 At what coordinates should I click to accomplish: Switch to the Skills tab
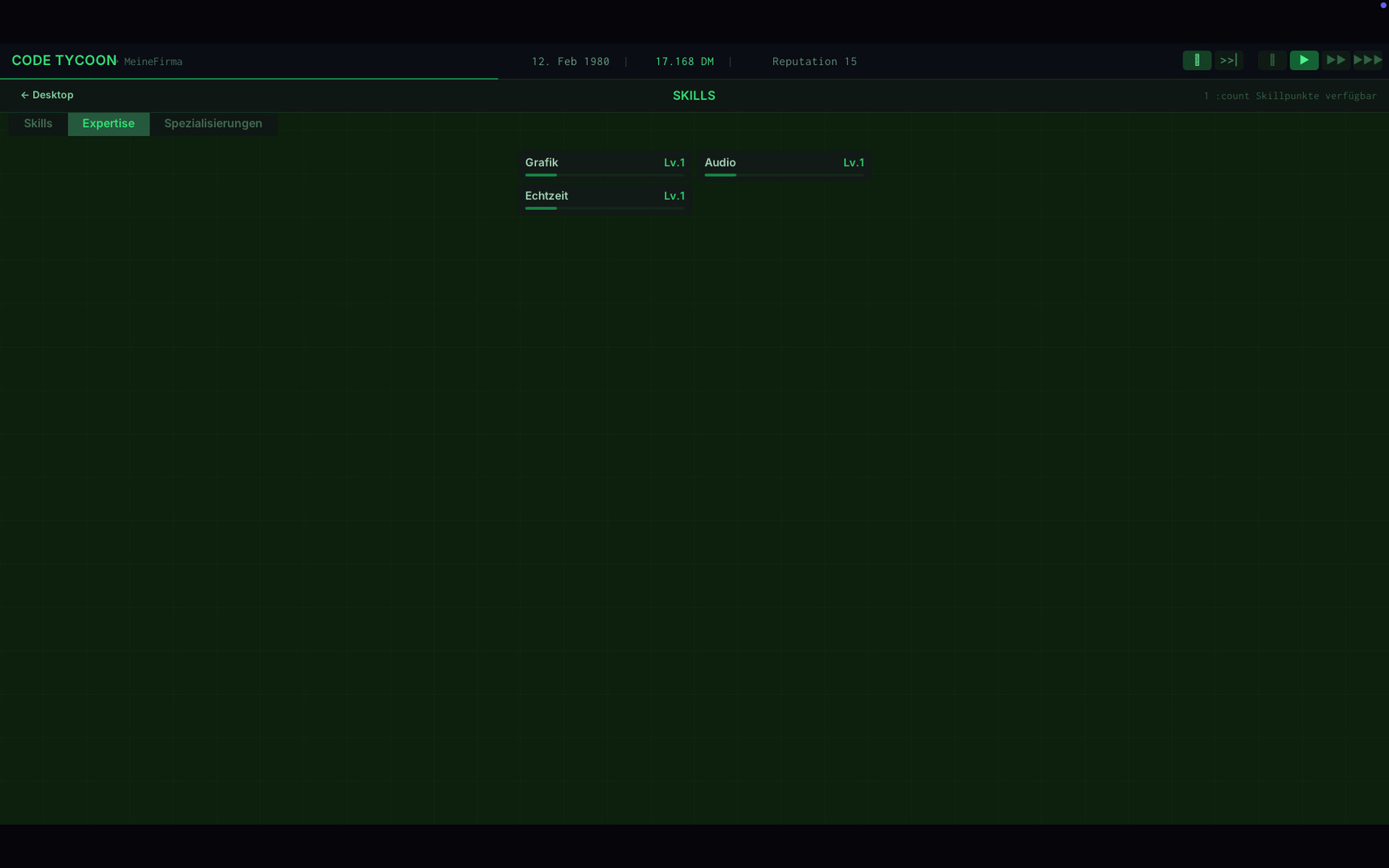click(x=38, y=124)
